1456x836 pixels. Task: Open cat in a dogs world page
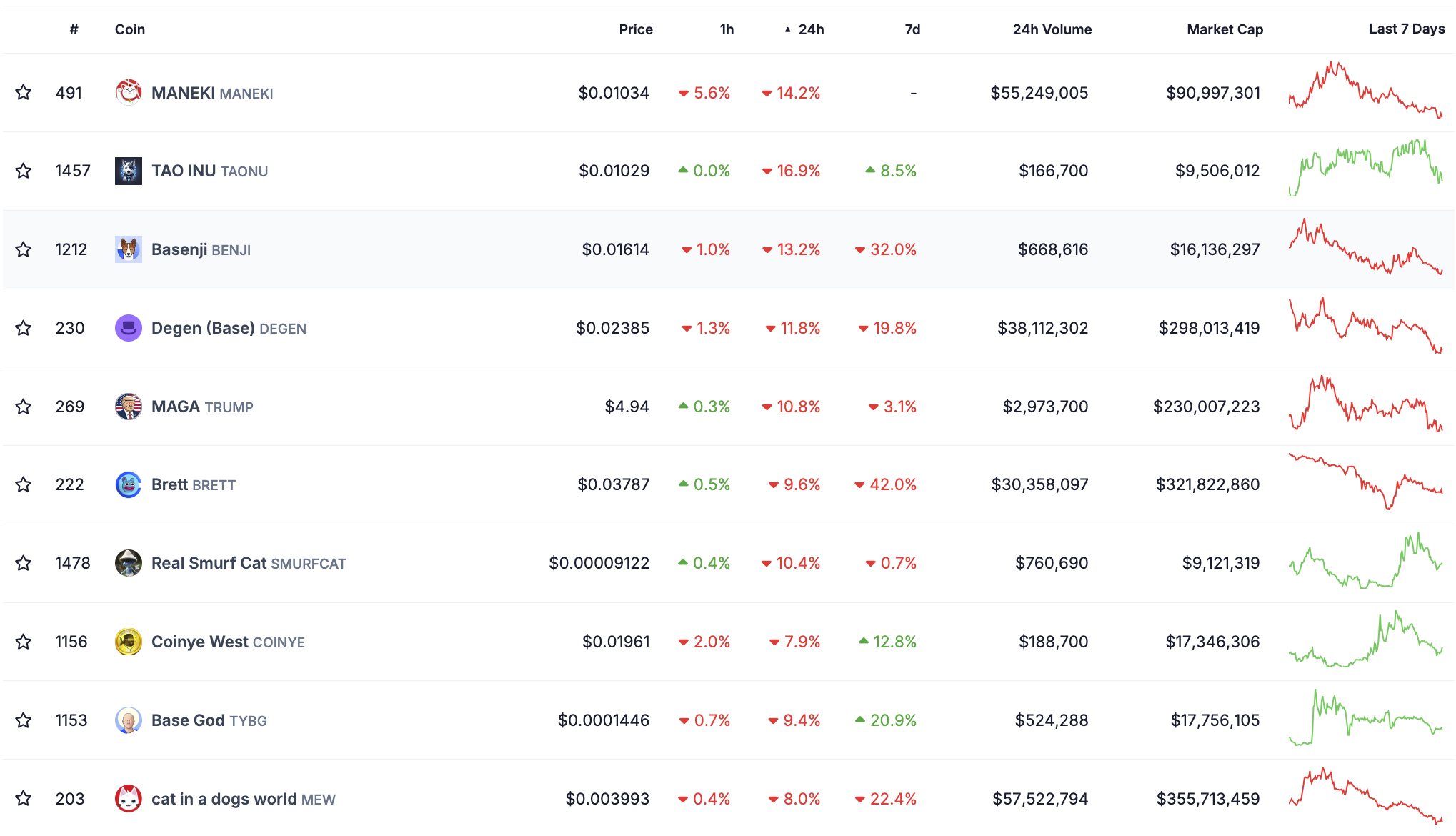(243, 799)
